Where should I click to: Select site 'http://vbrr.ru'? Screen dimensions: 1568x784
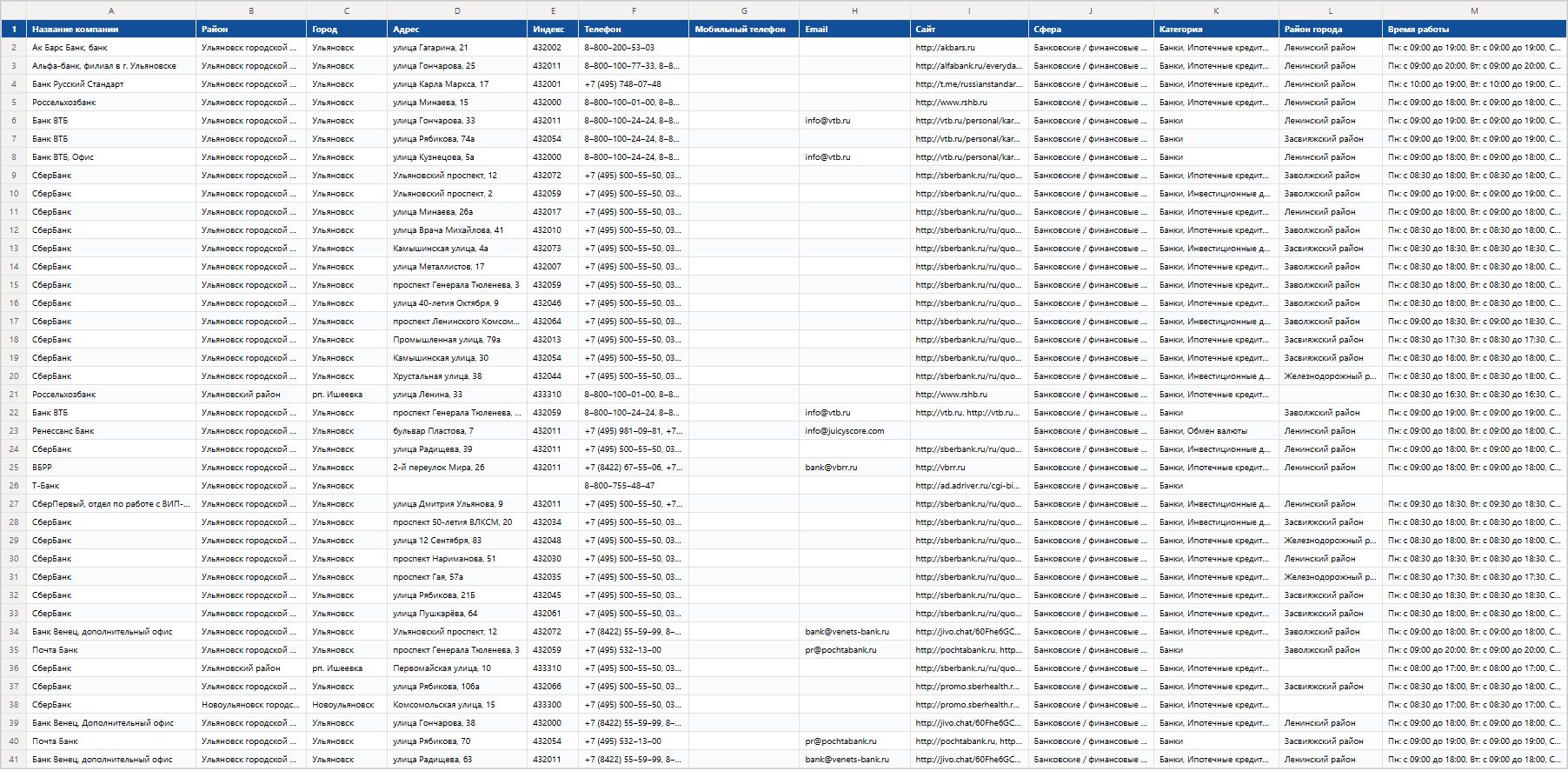coord(969,468)
